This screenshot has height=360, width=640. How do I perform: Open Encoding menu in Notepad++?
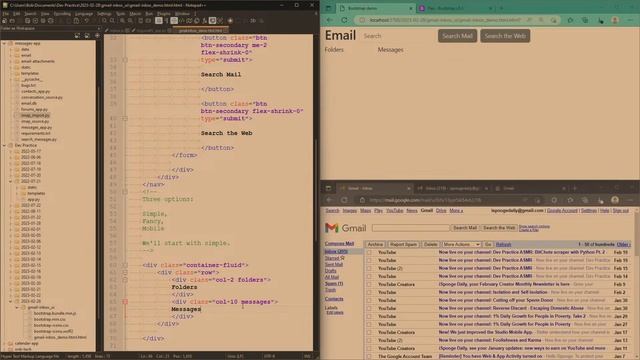pos(62,13)
